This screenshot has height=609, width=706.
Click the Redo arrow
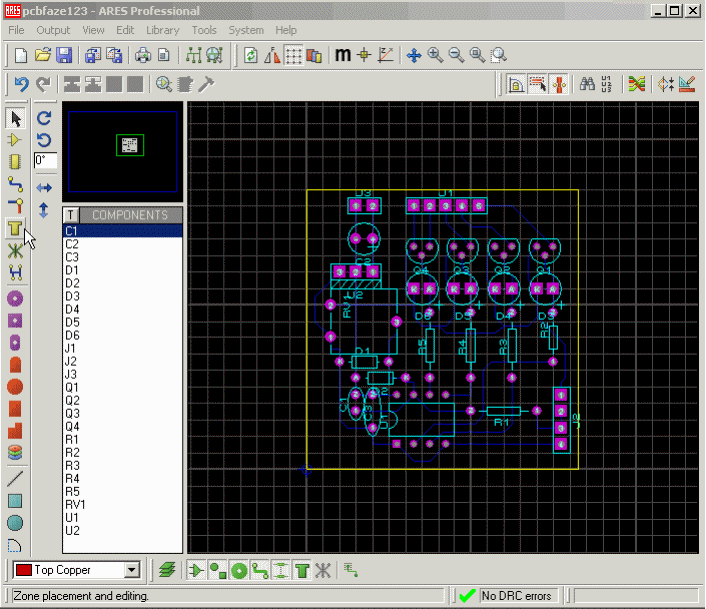43,84
